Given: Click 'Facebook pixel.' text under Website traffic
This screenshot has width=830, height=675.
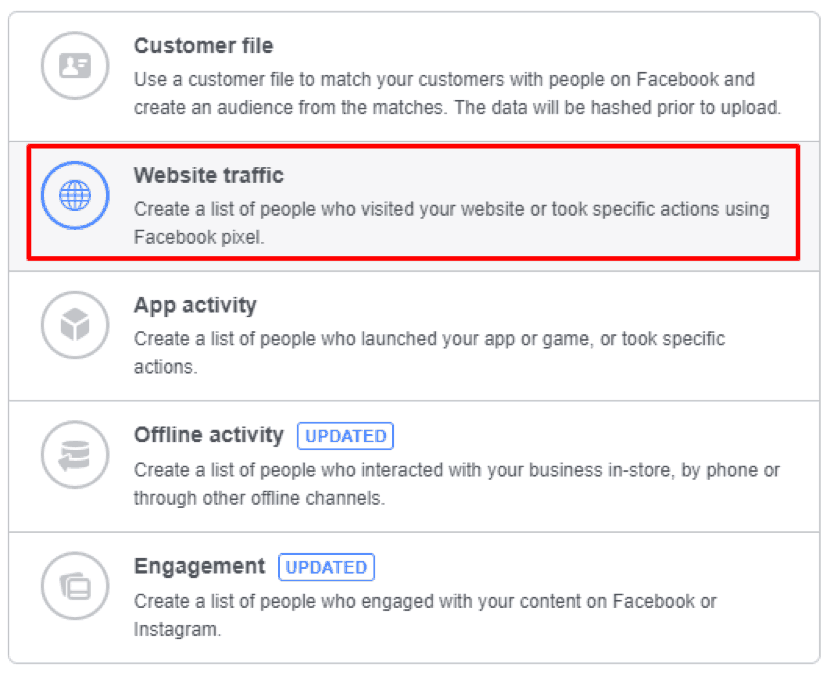Looking at the screenshot, I should point(199,237).
